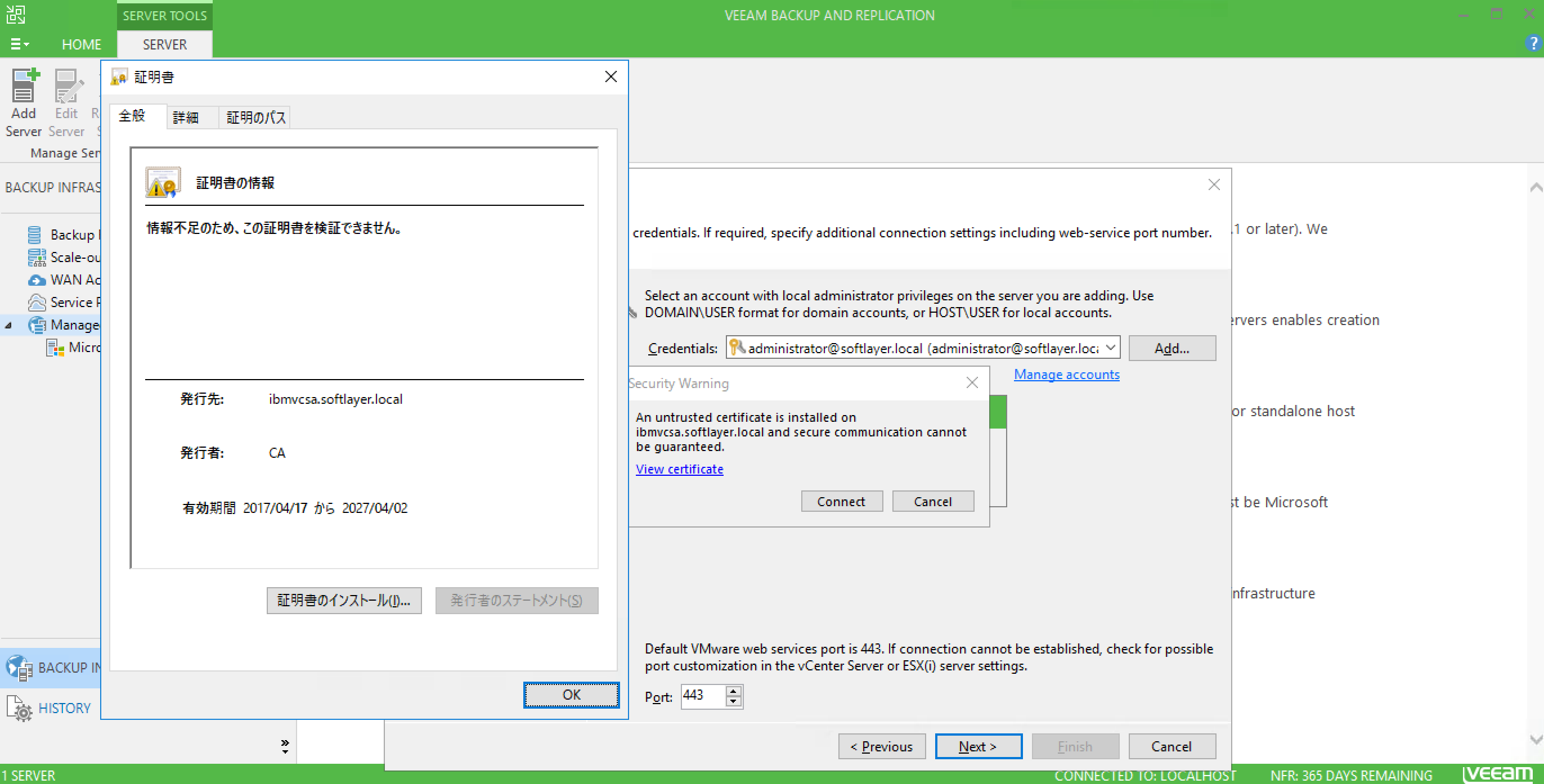Open the History pane icon

tap(20, 708)
